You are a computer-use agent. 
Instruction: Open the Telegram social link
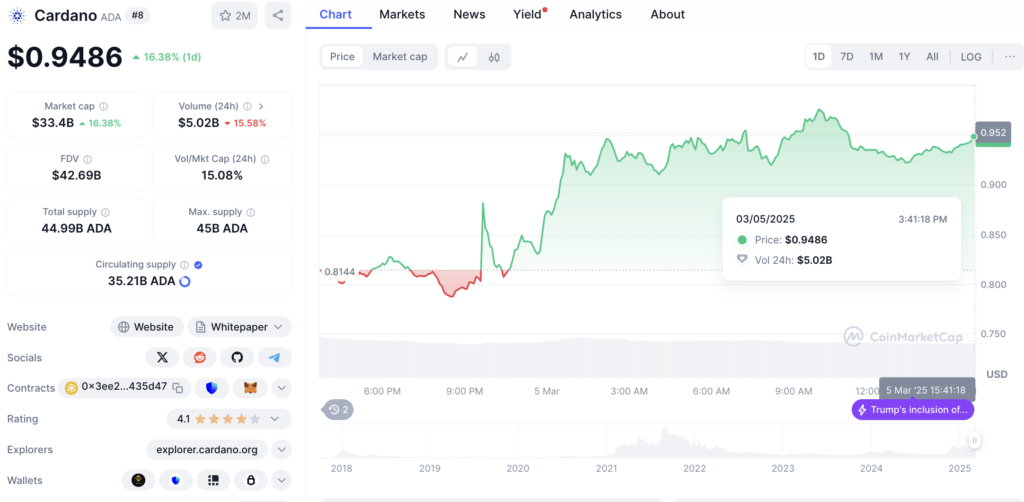pos(274,357)
